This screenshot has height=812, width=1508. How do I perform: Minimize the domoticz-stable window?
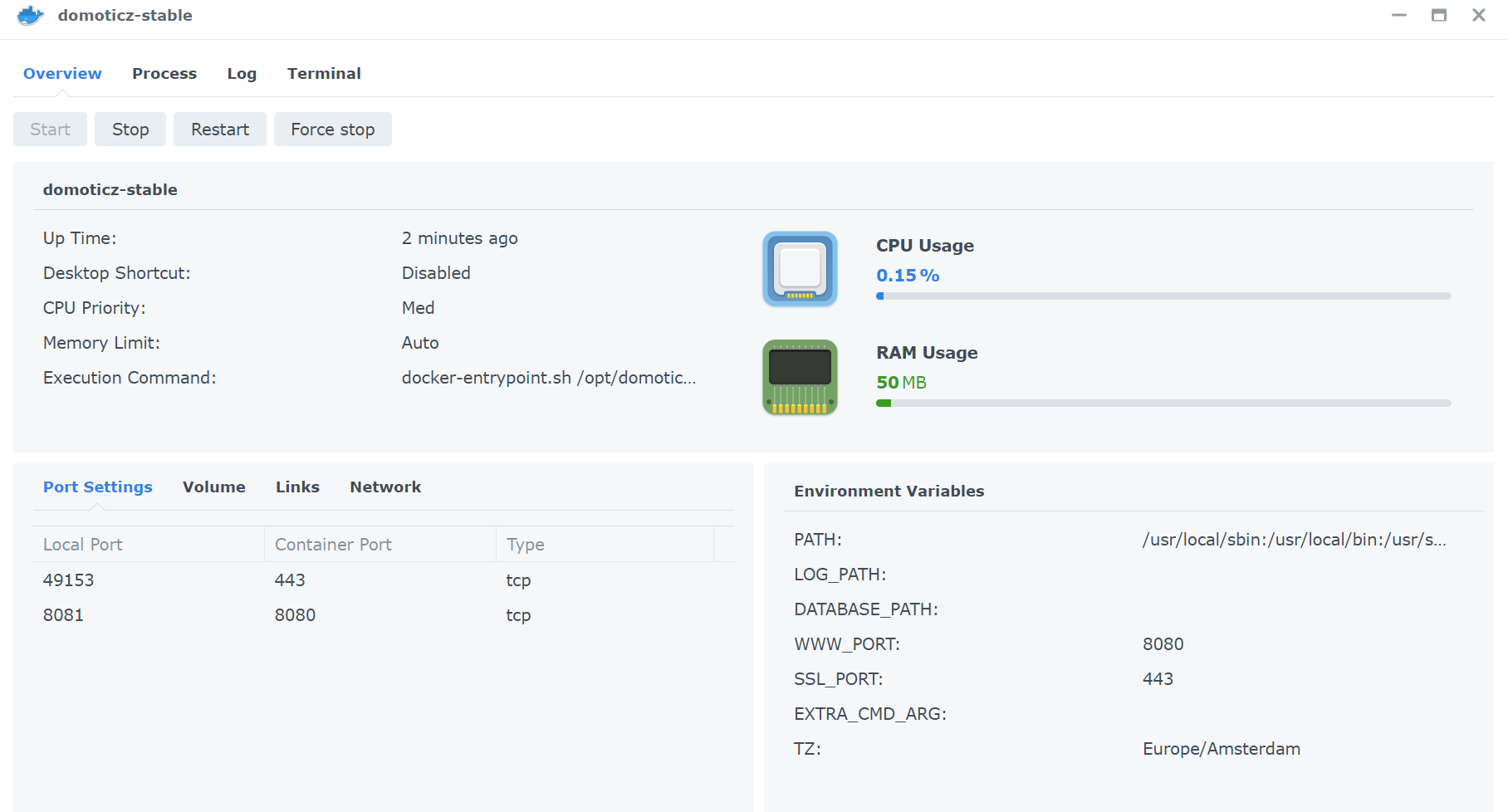pos(1399,15)
